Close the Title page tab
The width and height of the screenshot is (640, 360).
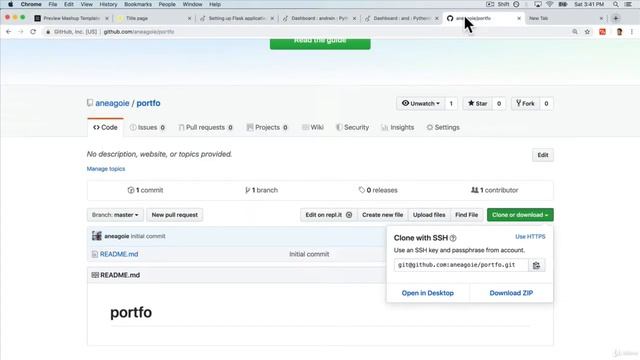189,18
